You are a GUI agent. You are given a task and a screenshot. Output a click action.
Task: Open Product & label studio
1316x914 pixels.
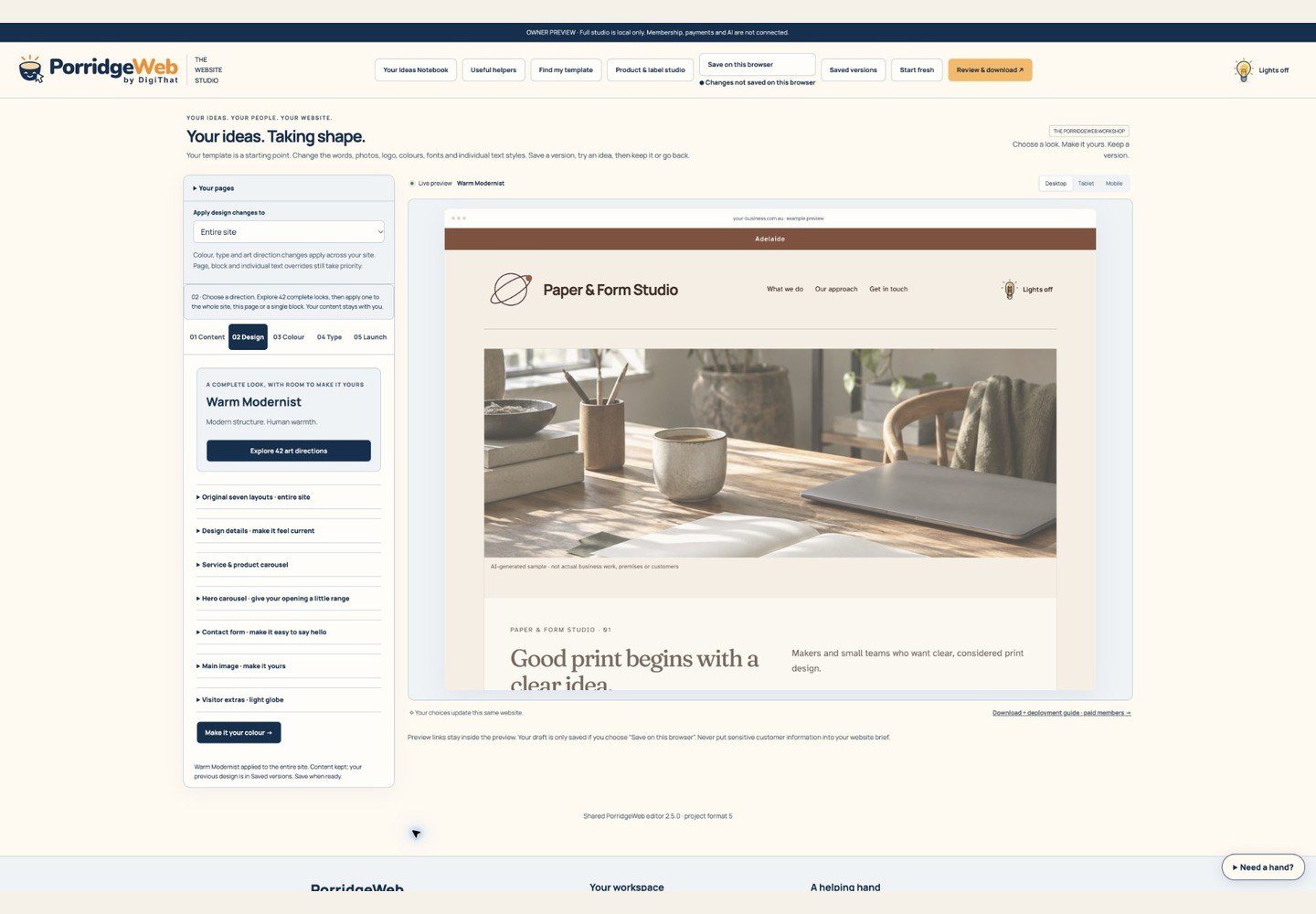650,70
